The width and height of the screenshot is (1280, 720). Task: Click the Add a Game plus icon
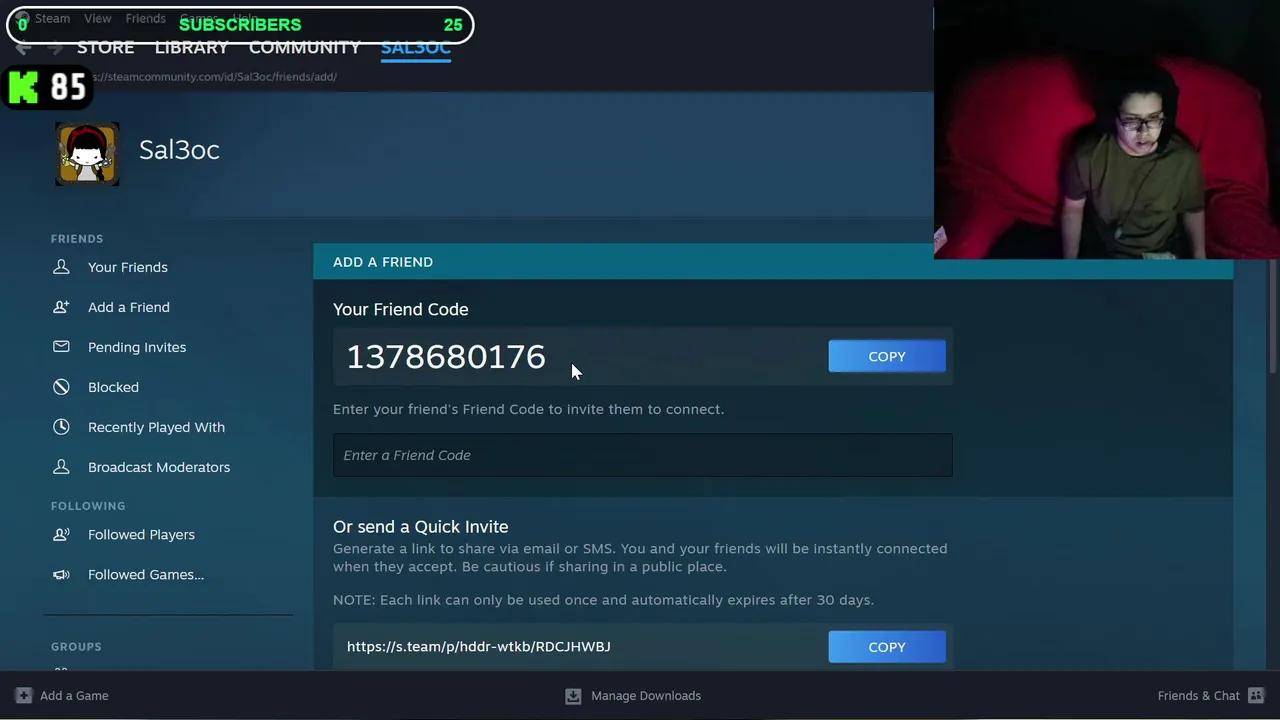click(24, 695)
